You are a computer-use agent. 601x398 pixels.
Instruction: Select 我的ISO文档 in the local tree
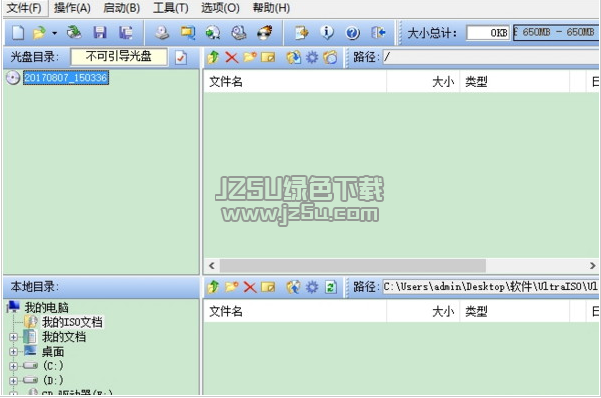(x=72, y=322)
